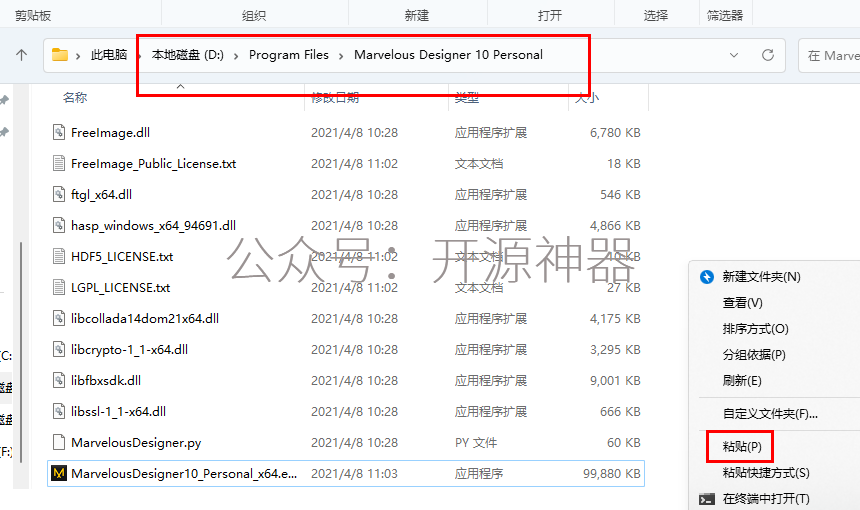This screenshot has width=860, height=510.
Task: Click the libfbxsdk.dll file name
Action: [x=106, y=381]
